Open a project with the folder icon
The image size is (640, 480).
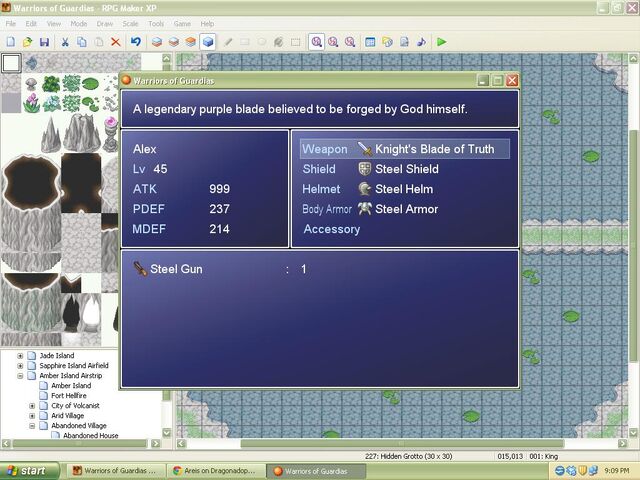pyautogui.click(x=27, y=42)
